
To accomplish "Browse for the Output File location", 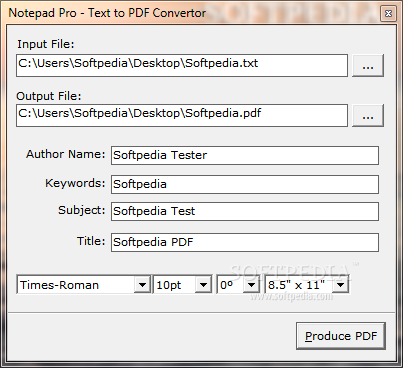I will coord(368,115).
